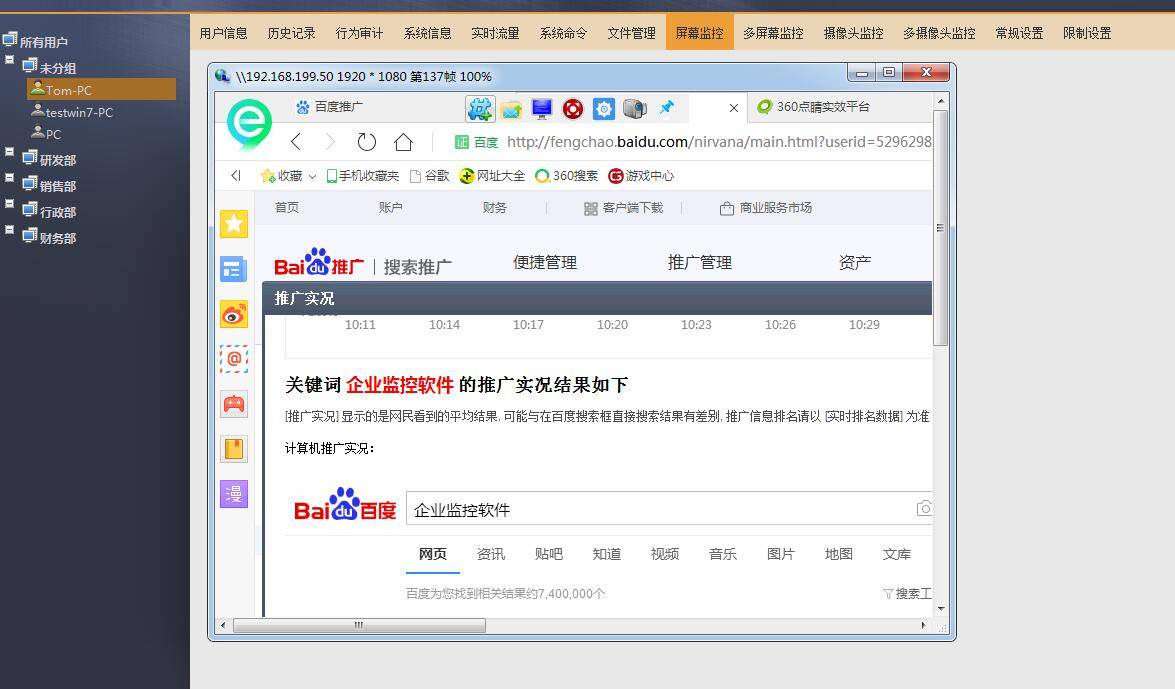
Task: Click the browser forward arrow
Action: 330,142
